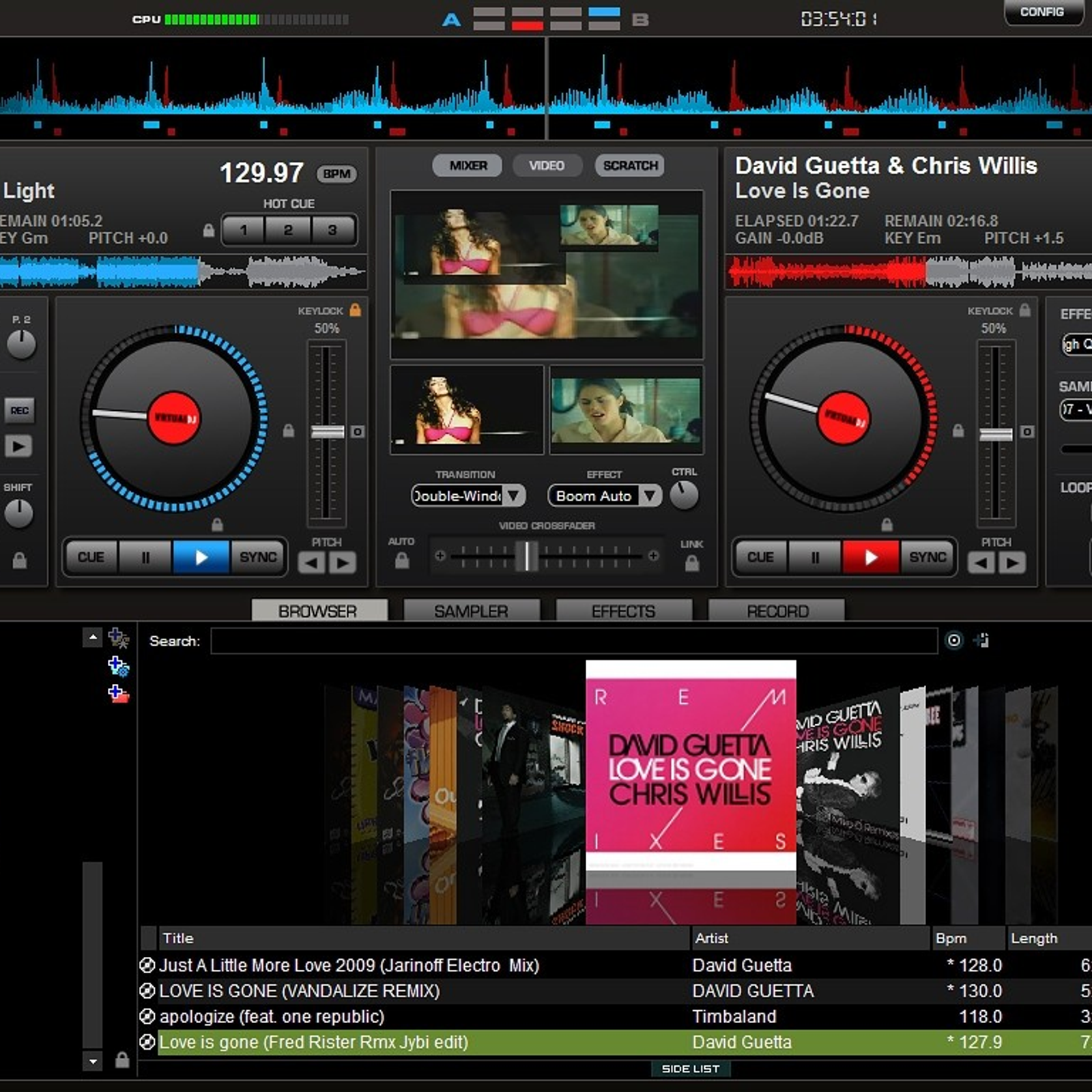Click right deck pitch slider handle
Screen dimensions: 1092x1092
click(x=996, y=435)
